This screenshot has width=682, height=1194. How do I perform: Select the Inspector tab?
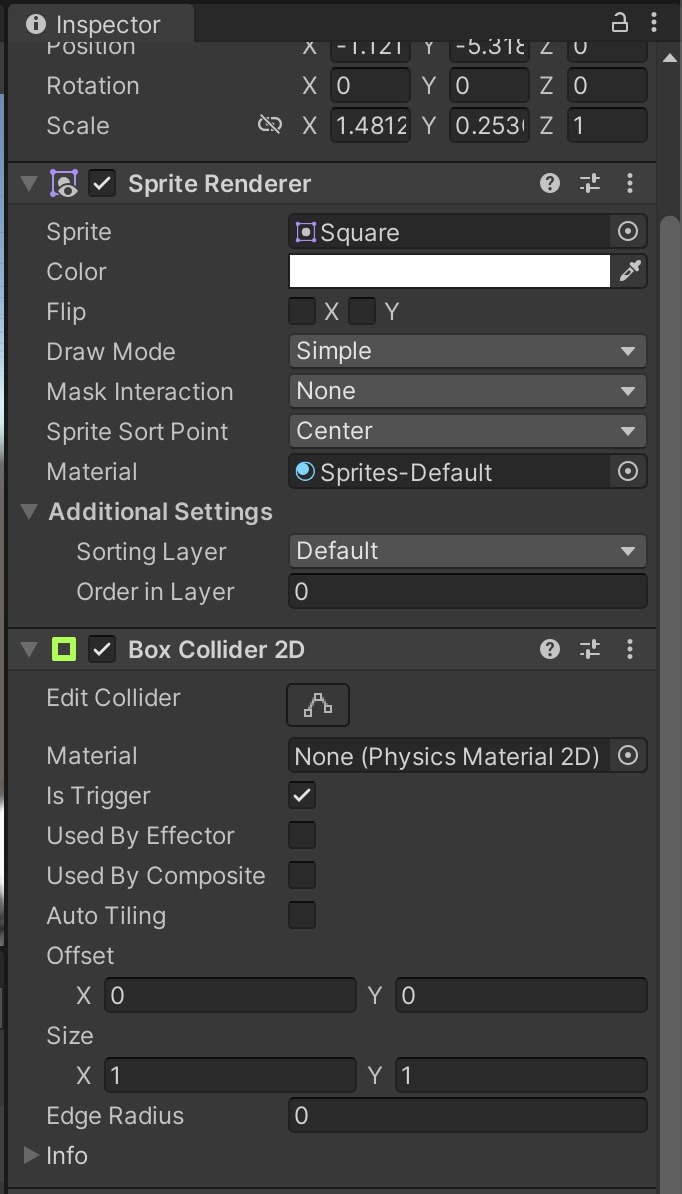(x=93, y=24)
